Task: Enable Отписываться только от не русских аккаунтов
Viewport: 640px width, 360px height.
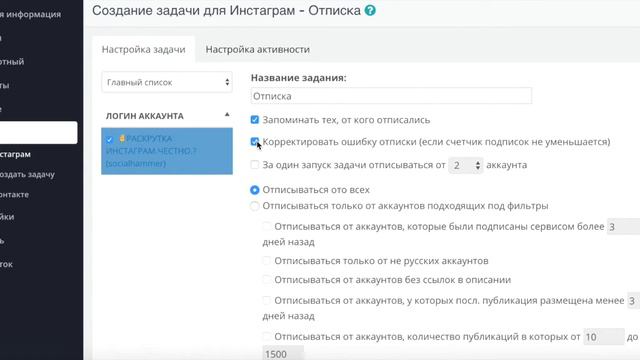Action: (x=267, y=260)
